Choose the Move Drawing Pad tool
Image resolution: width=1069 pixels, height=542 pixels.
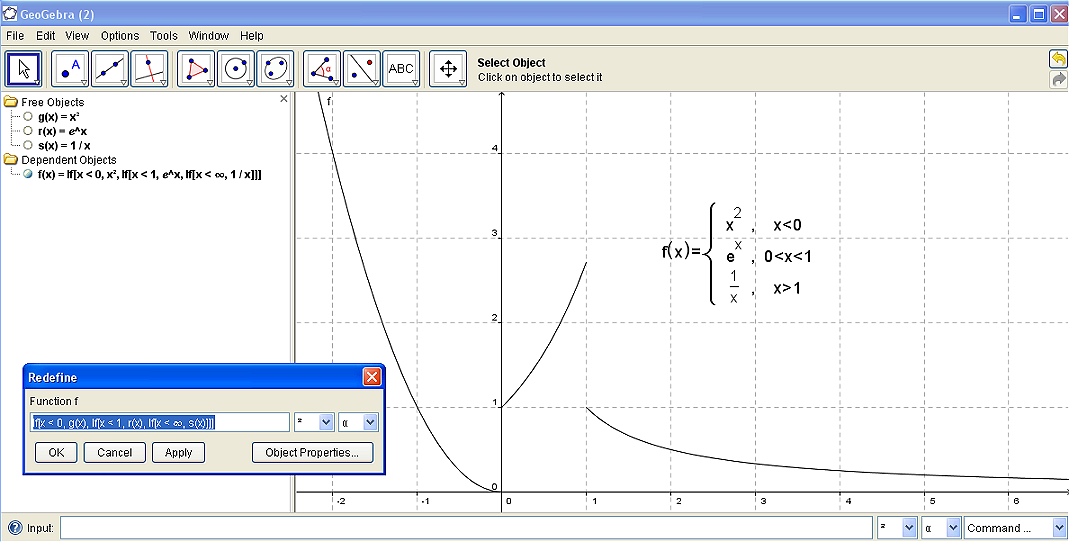coord(448,69)
